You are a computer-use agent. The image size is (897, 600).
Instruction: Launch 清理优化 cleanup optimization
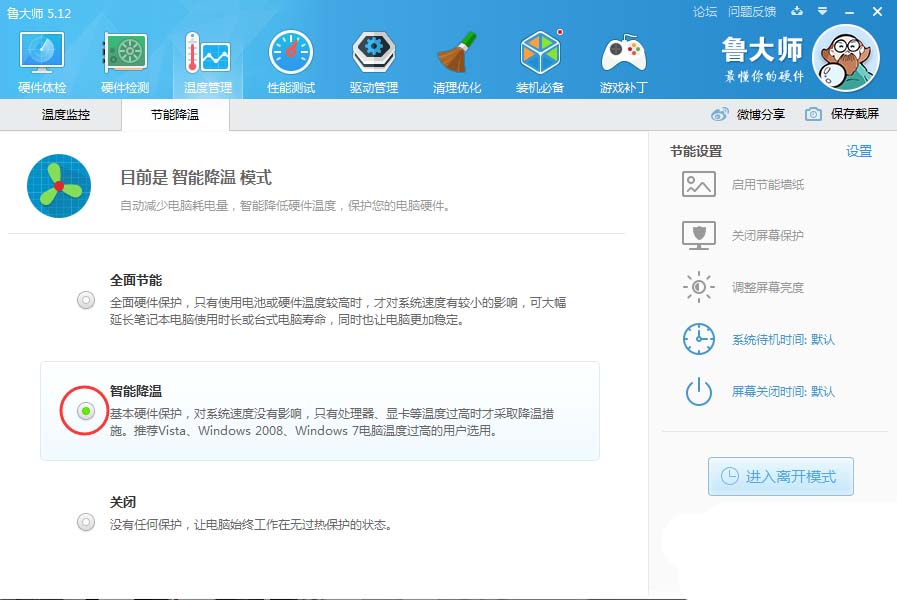(456, 60)
